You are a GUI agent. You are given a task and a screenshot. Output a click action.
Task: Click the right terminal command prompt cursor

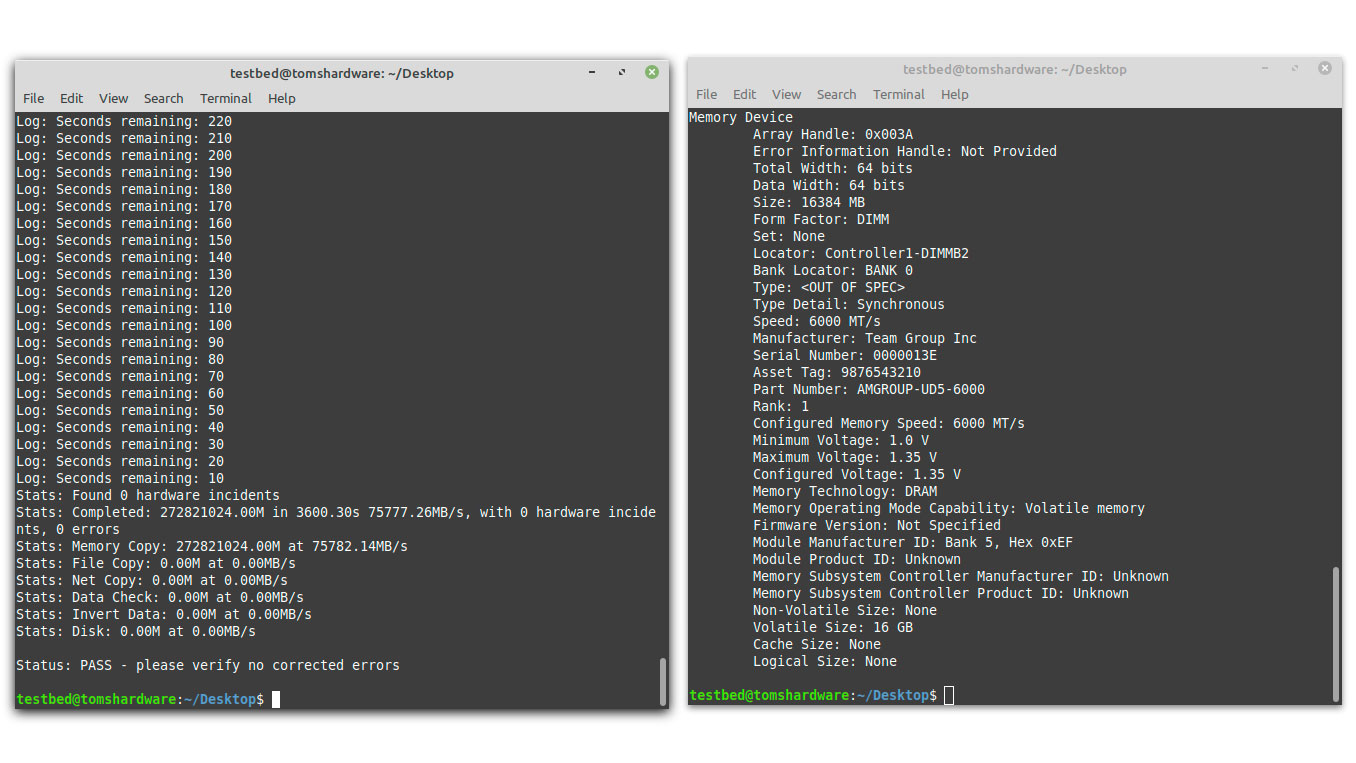[949, 695]
